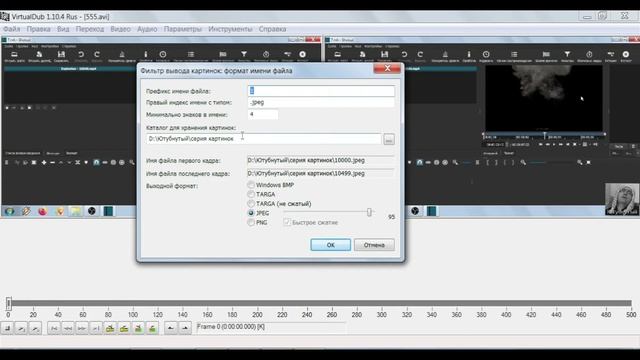
Task: Click the webcam thumbnail in right pane
Action: pyautogui.click(x=622, y=199)
